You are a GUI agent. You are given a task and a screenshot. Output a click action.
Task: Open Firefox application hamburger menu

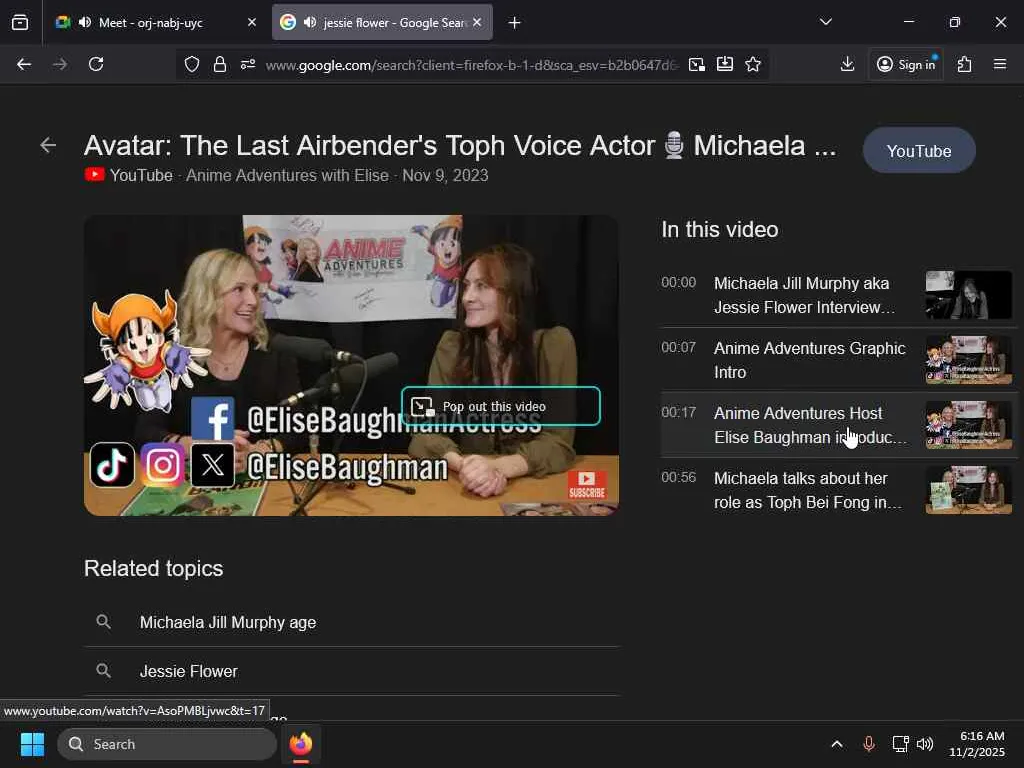pos(1000,64)
